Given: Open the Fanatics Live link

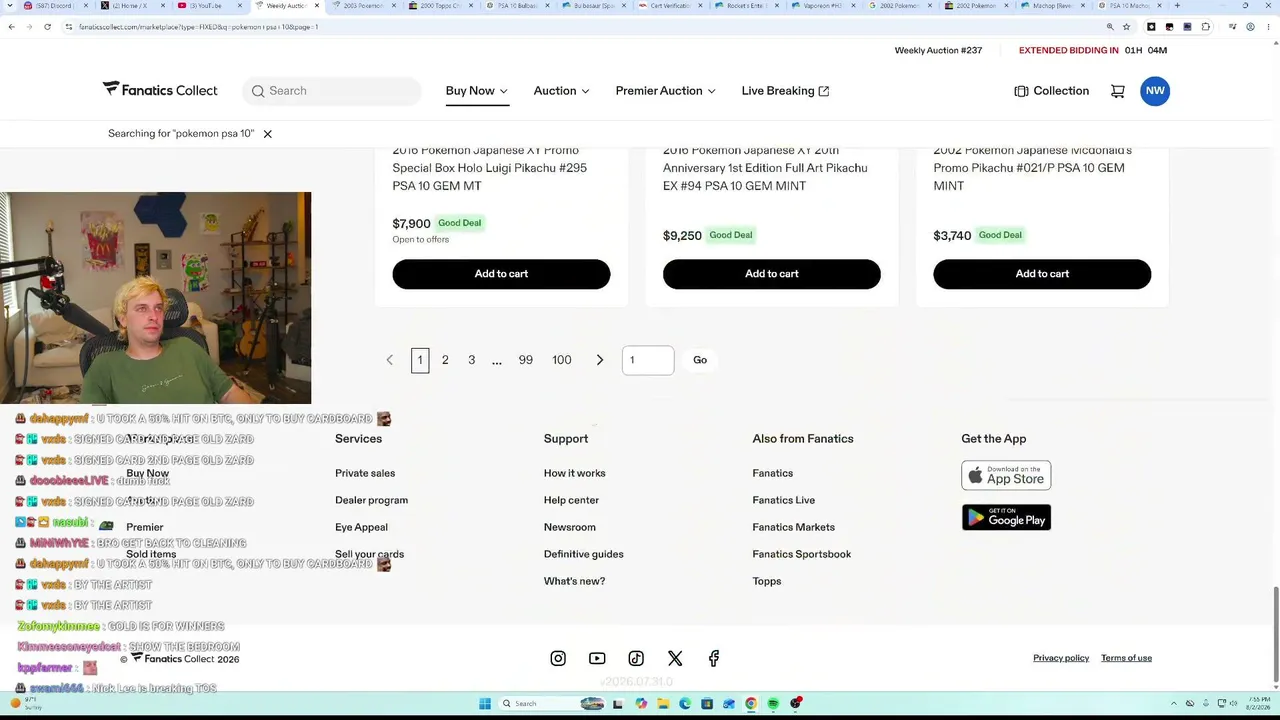Looking at the screenshot, I should pyautogui.click(x=783, y=500).
